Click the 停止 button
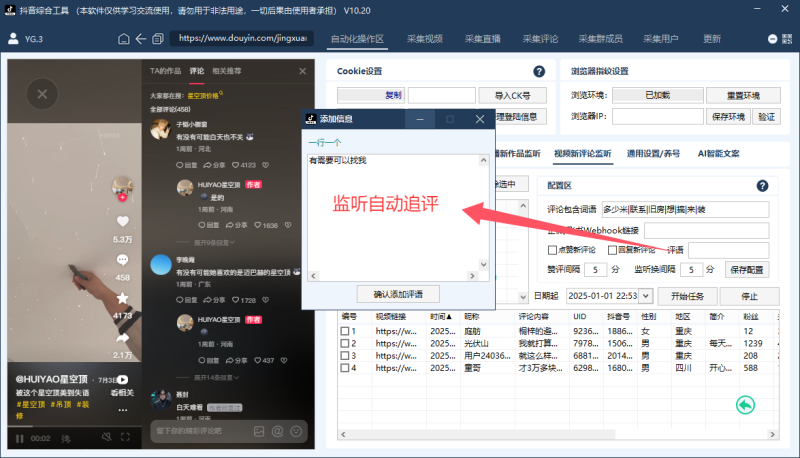800x458 pixels. (749, 296)
